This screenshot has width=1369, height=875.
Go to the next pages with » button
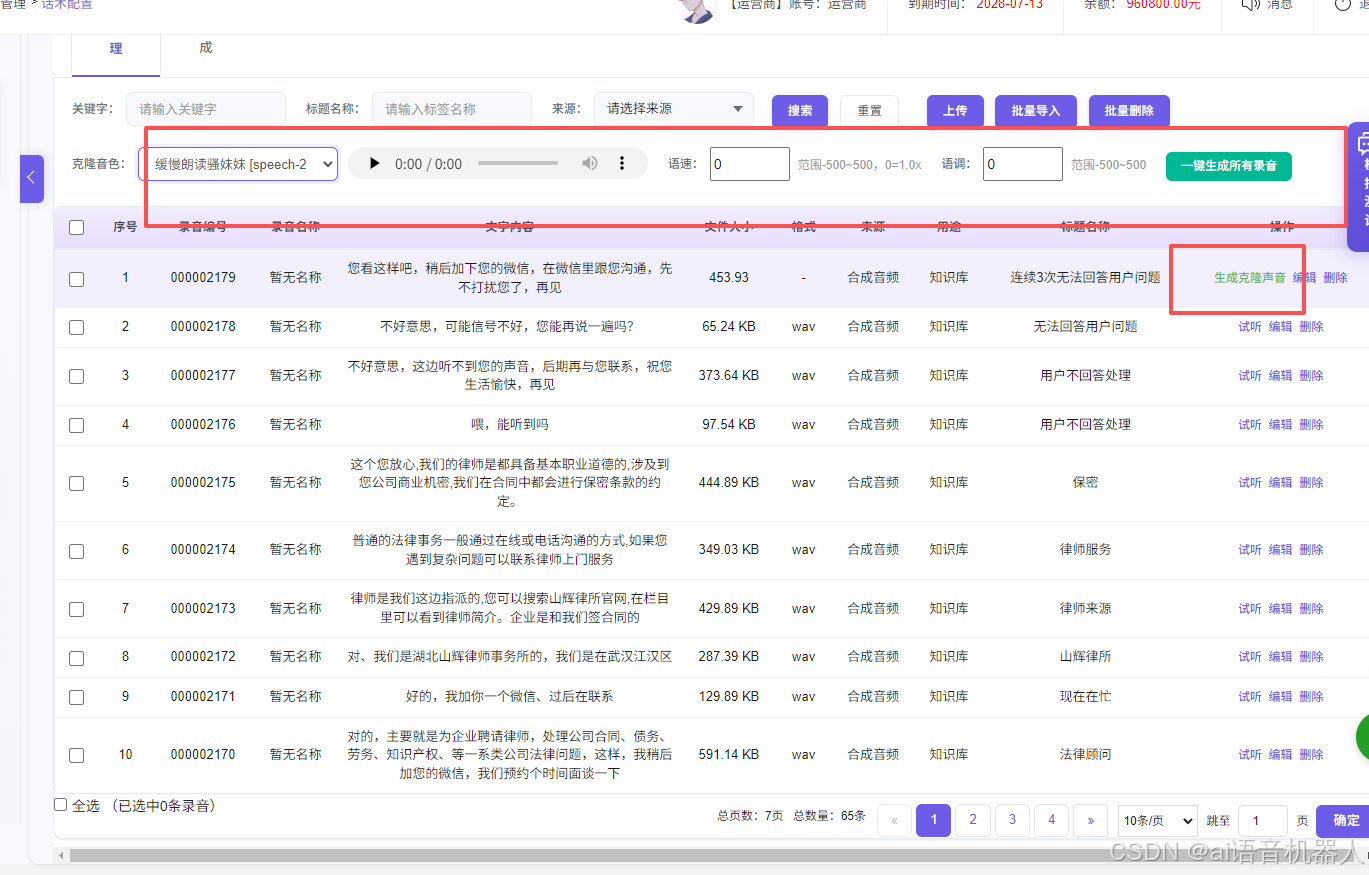1090,820
